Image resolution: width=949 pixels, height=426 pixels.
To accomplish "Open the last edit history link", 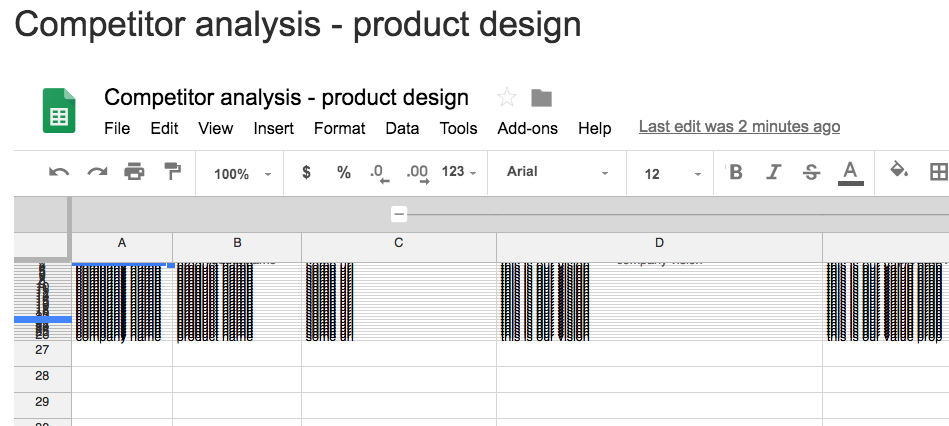I will tap(739, 126).
